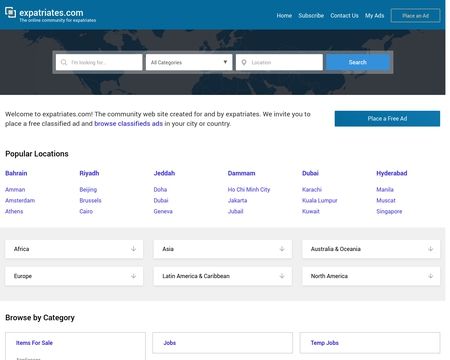Select the Kuwait location
450x360 pixels.
311,211
